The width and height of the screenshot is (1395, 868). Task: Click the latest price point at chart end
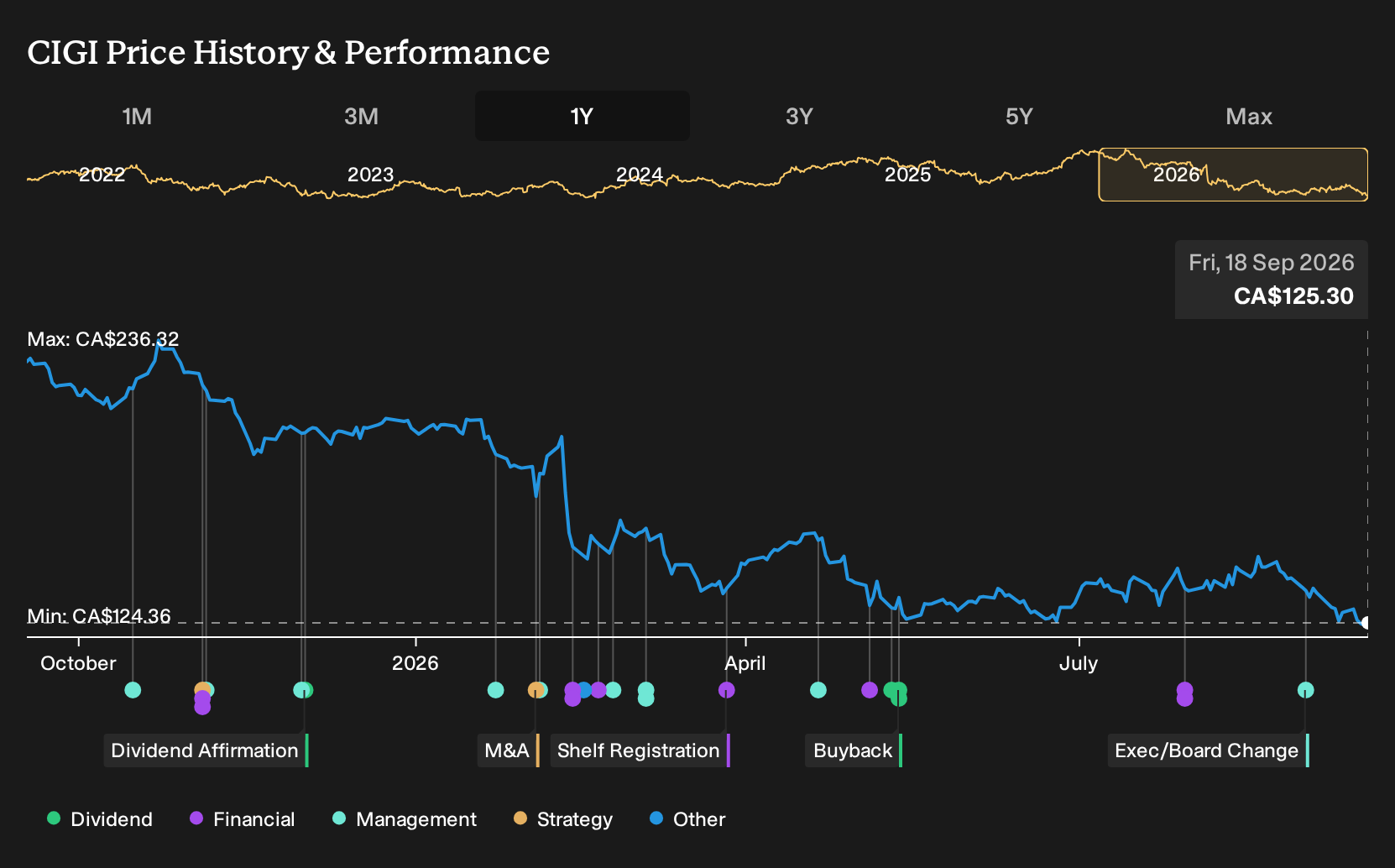point(1366,623)
